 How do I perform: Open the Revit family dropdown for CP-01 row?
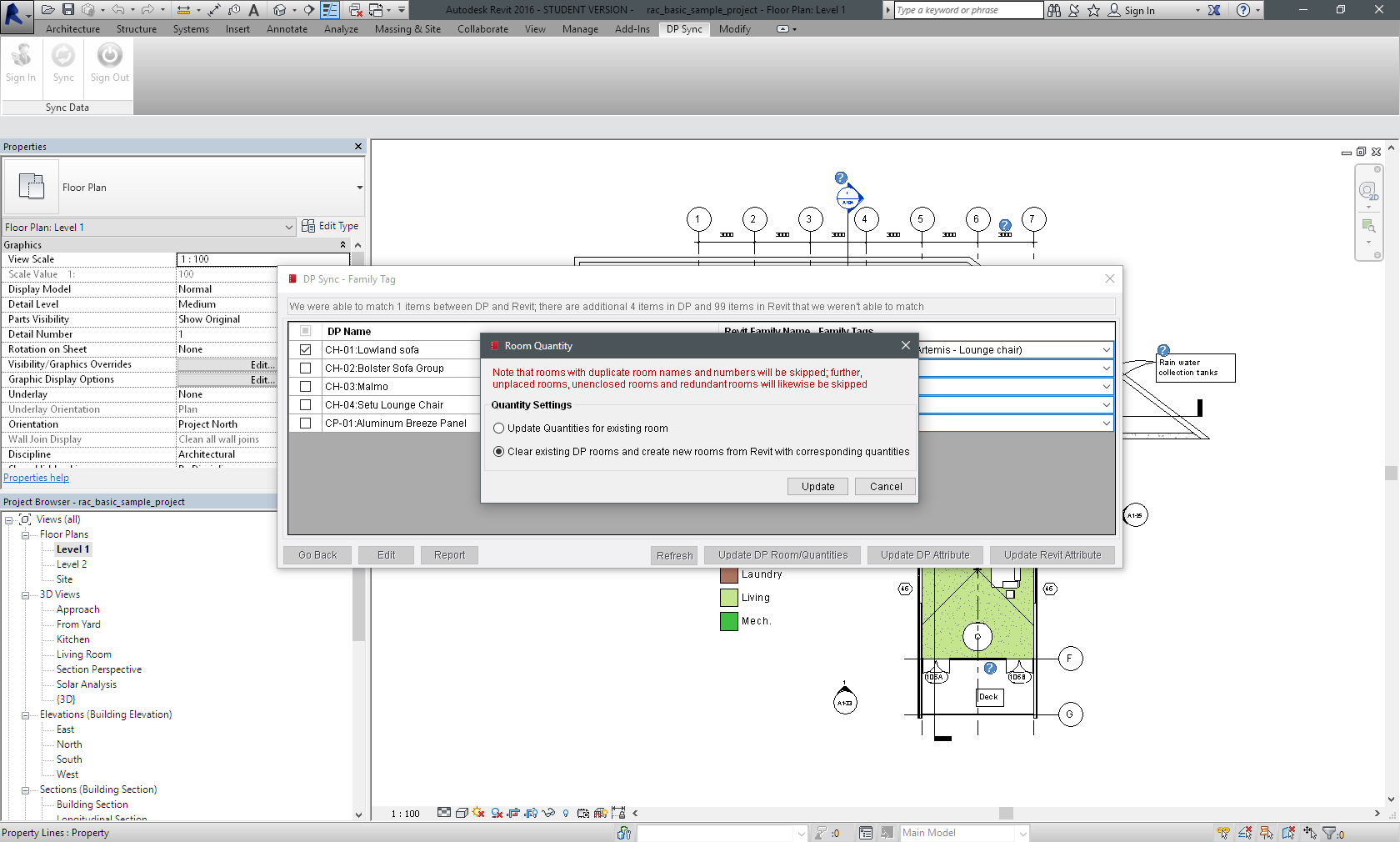(x=1106, y=424)
